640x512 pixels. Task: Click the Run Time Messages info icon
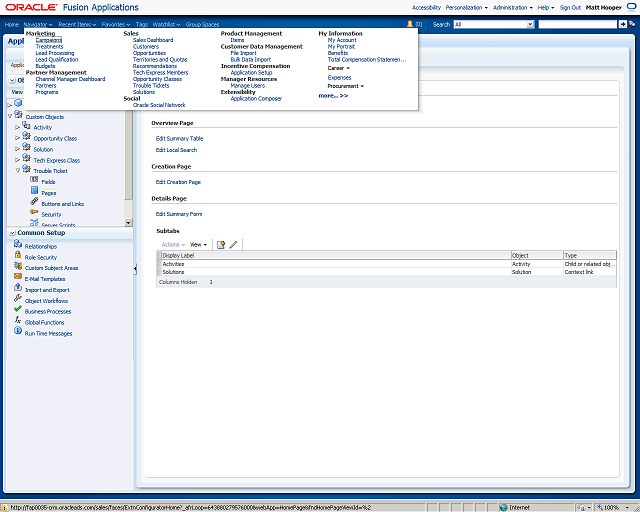click(18, 331)
